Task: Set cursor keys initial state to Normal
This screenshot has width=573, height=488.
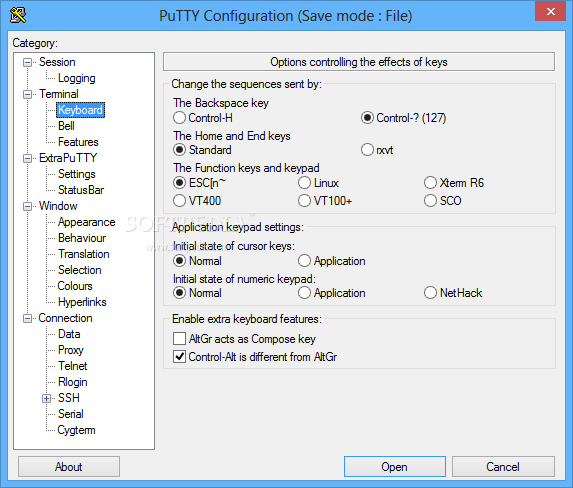Action: 197,261
